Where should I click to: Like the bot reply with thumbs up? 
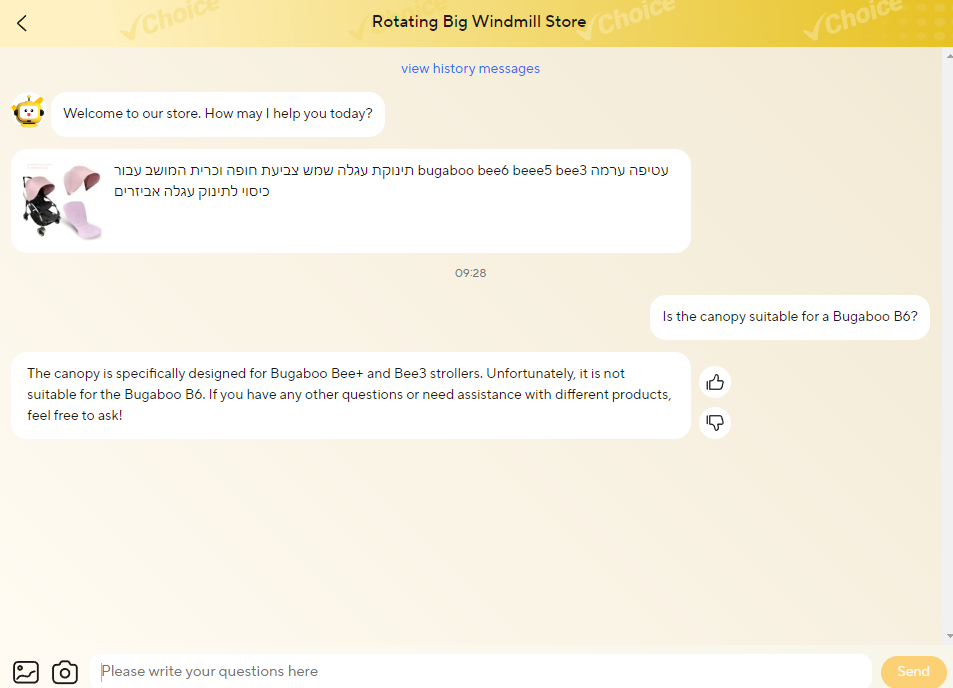[715, 382]
